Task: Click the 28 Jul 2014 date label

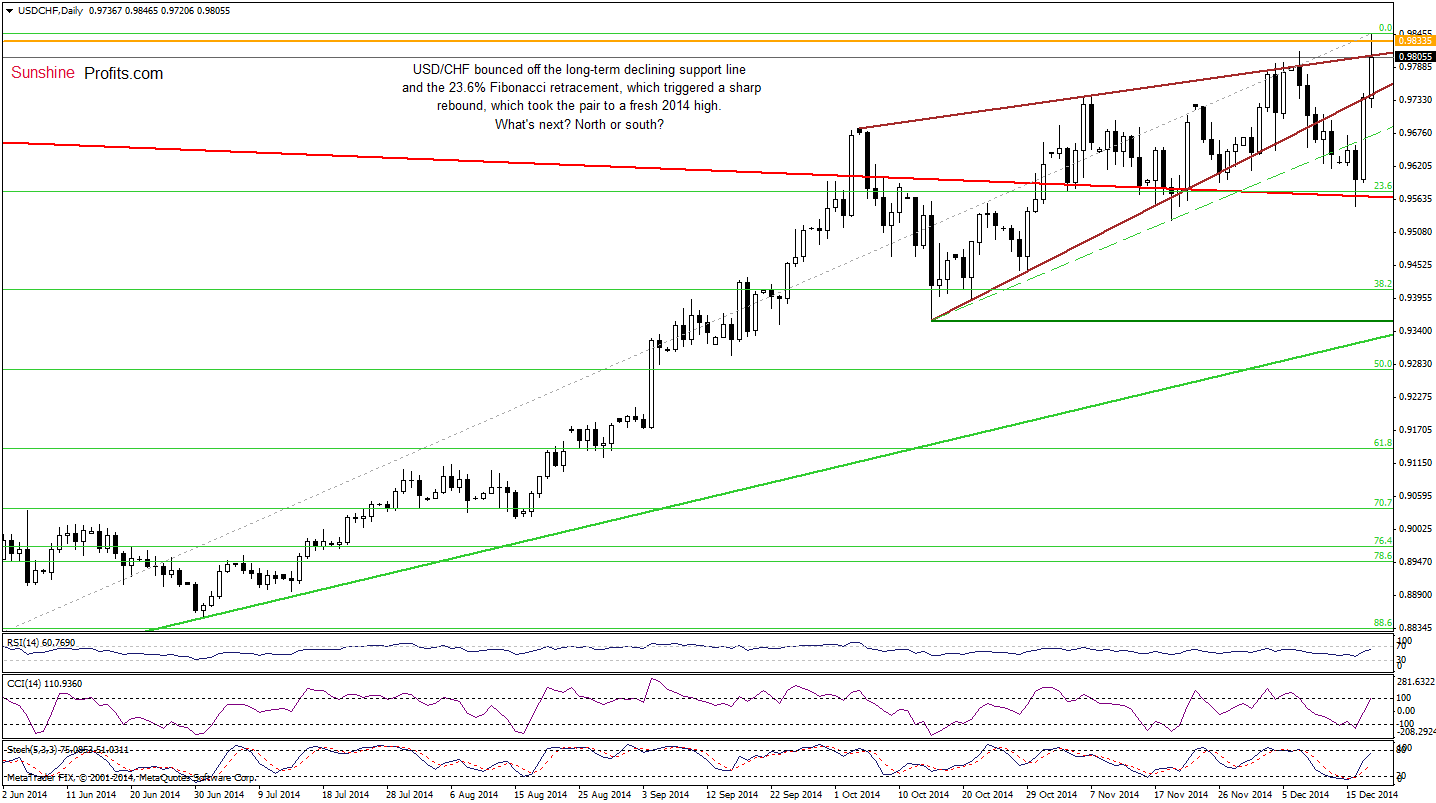Action: (412, 794)
